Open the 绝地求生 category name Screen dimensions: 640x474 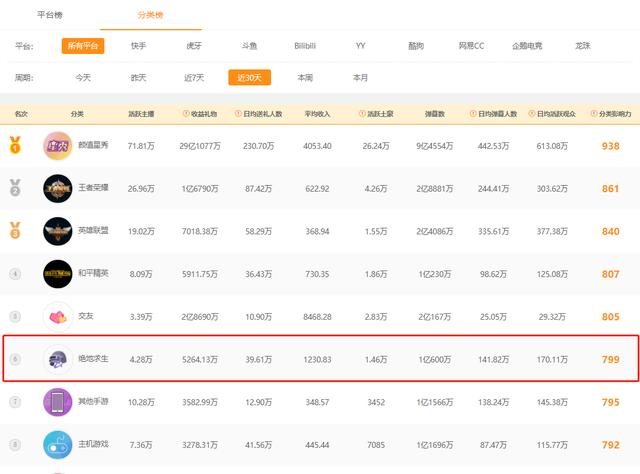tap(93, 358)
